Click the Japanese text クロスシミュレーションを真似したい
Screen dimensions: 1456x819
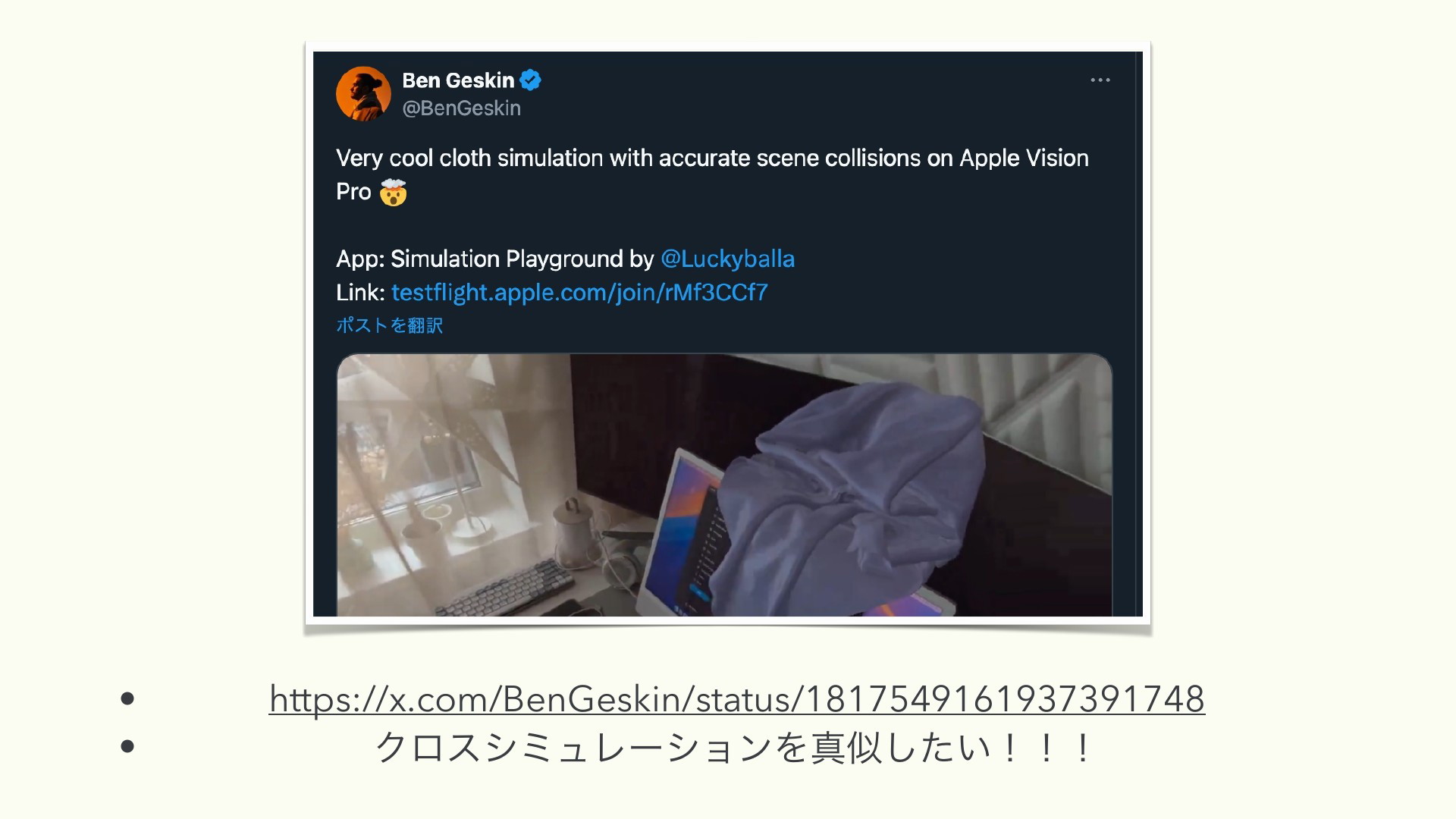click(733, 748)
